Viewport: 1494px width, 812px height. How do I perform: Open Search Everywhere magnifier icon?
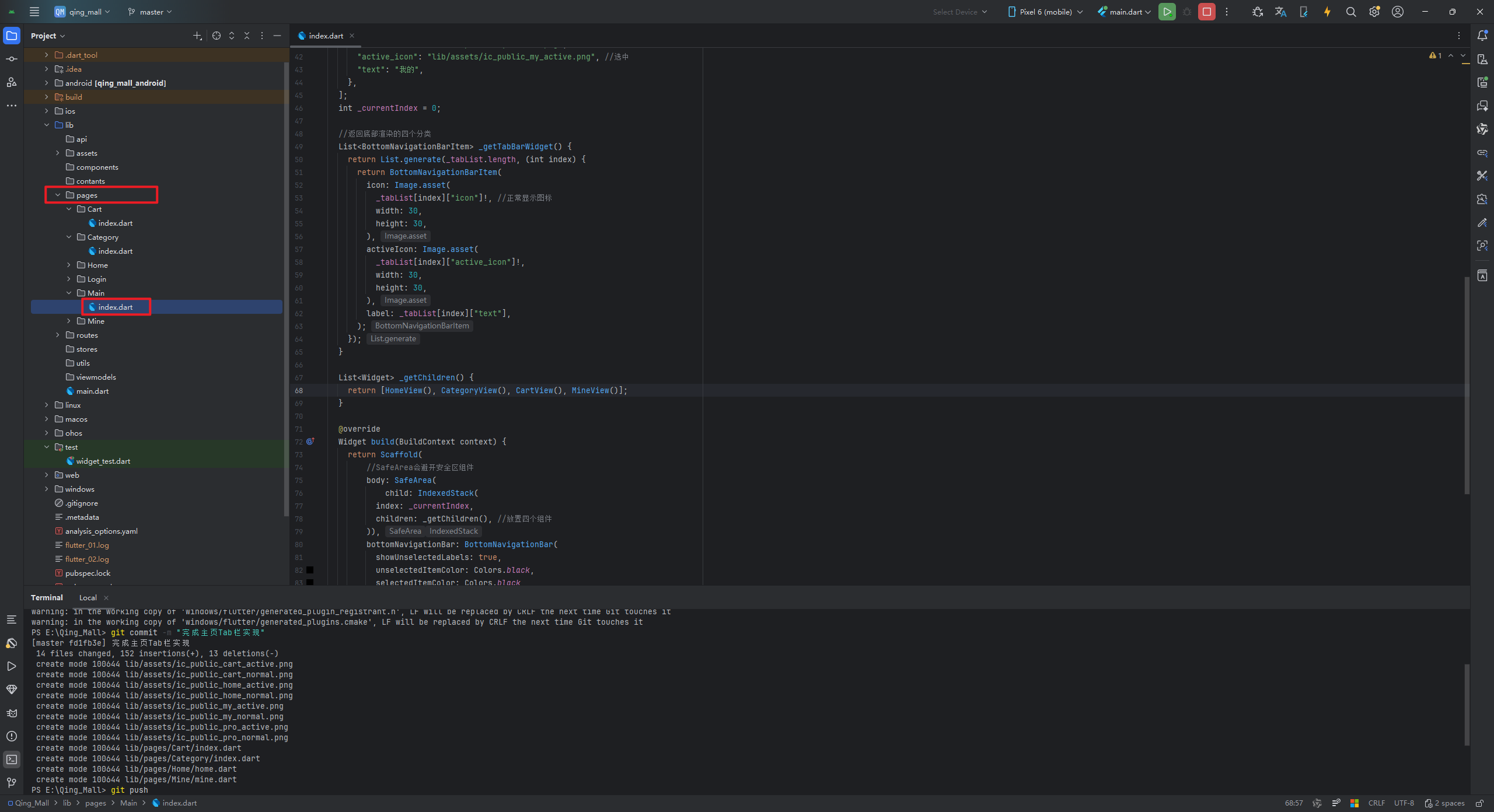pos(1350,12)
